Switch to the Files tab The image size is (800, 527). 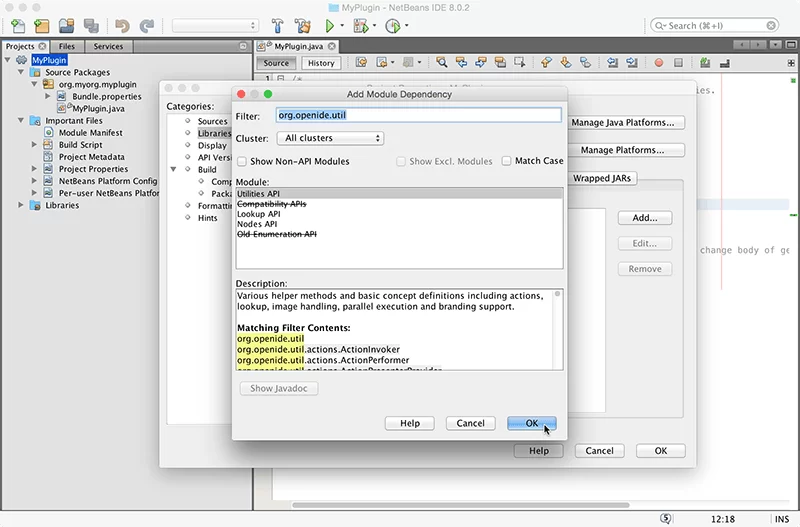pyautogui.click(x=67, y=46)
